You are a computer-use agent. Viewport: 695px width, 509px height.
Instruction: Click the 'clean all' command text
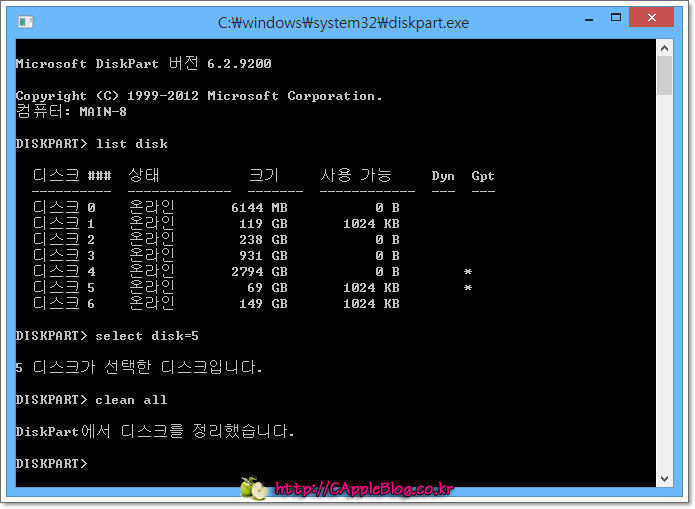132,399
